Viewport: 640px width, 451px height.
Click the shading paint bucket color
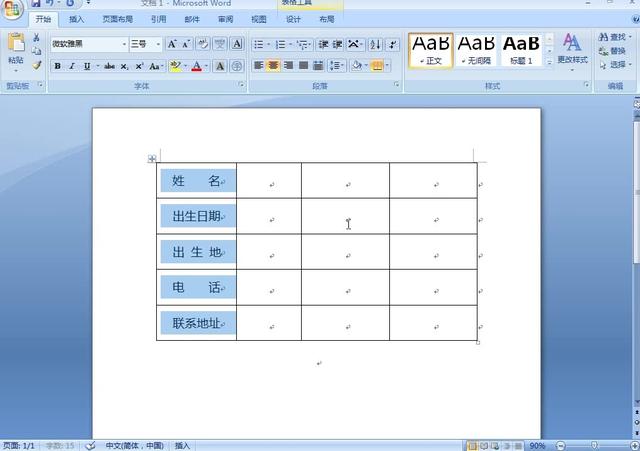[356, 66]
